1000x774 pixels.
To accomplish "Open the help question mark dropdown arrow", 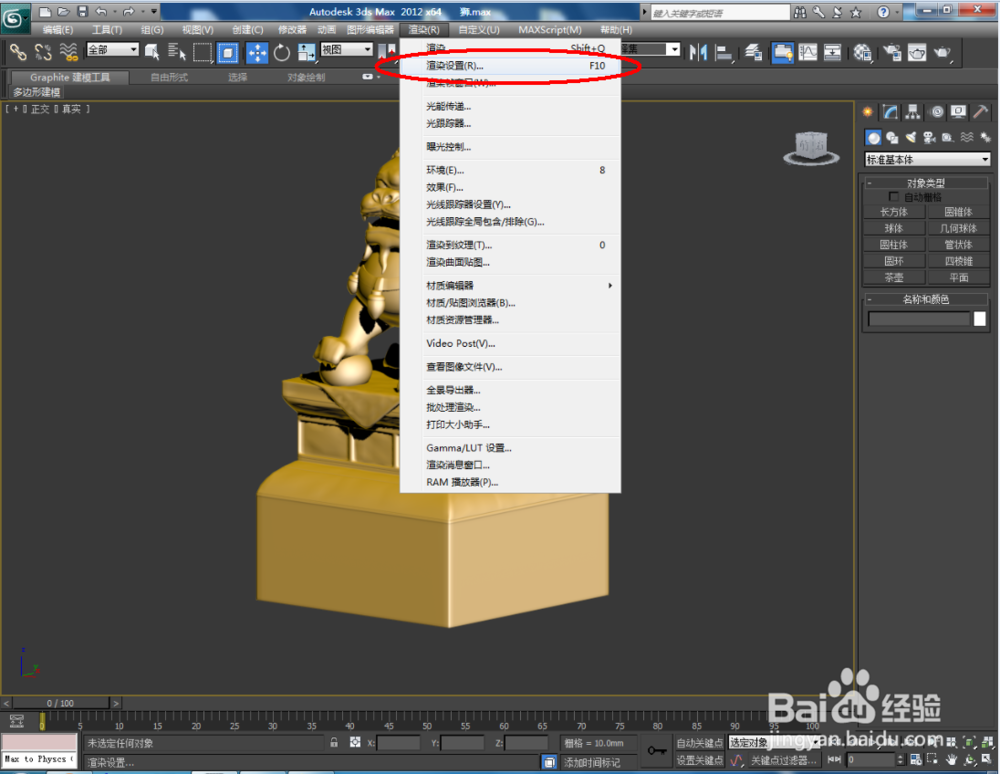I will click(897, 12).
